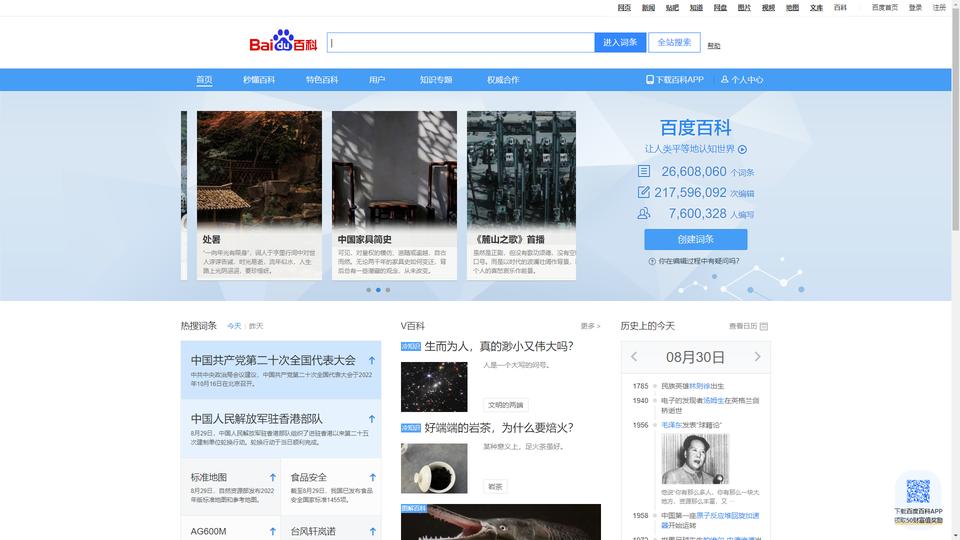Open the 权威合作 menu item

503,80
